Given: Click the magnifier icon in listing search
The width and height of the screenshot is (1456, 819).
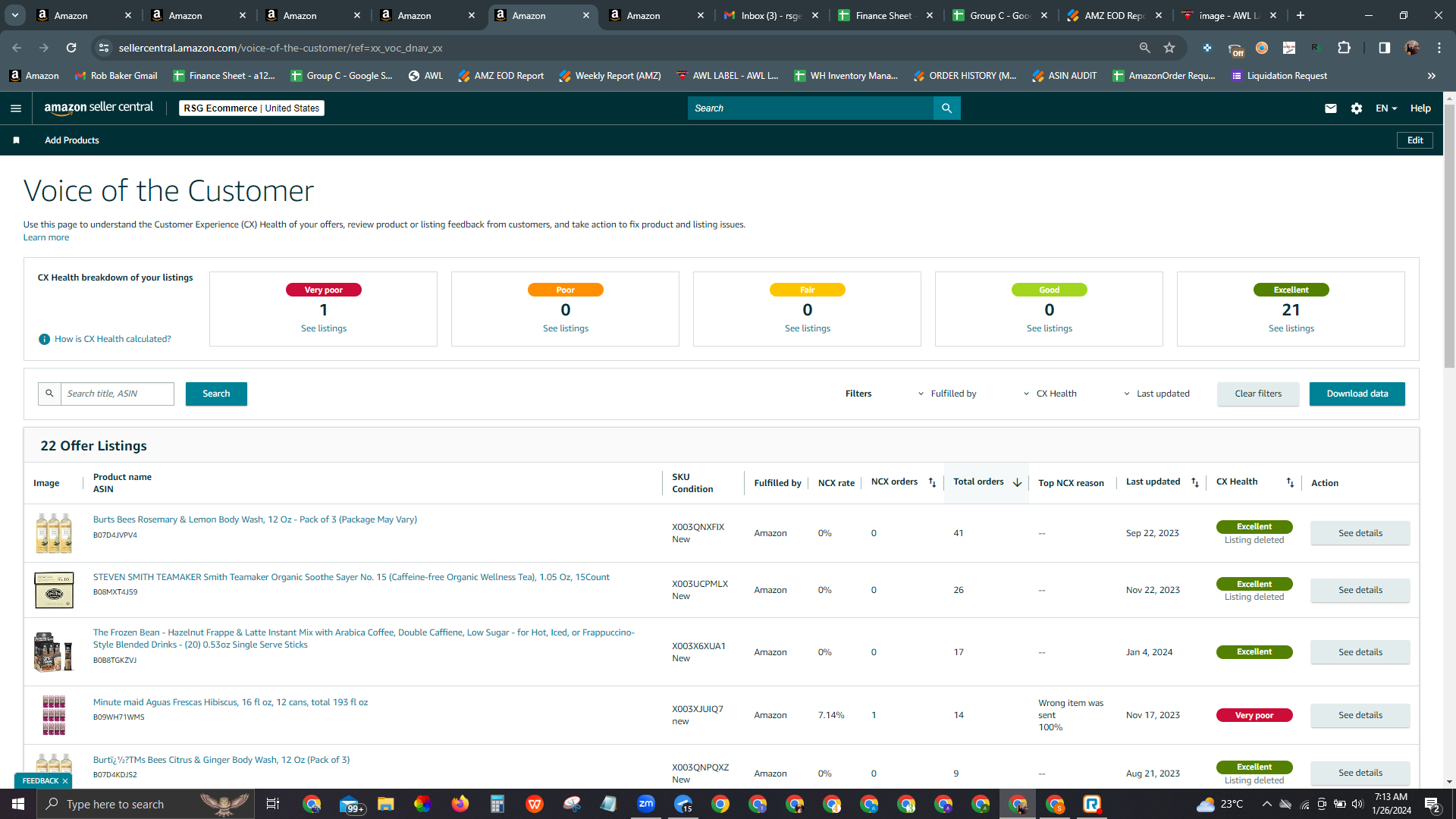Looking at the screenshot, I should point(49,394).
